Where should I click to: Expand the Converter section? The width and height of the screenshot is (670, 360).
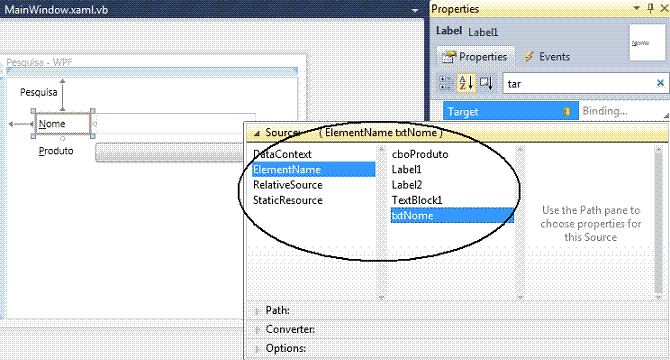[257, 330]
